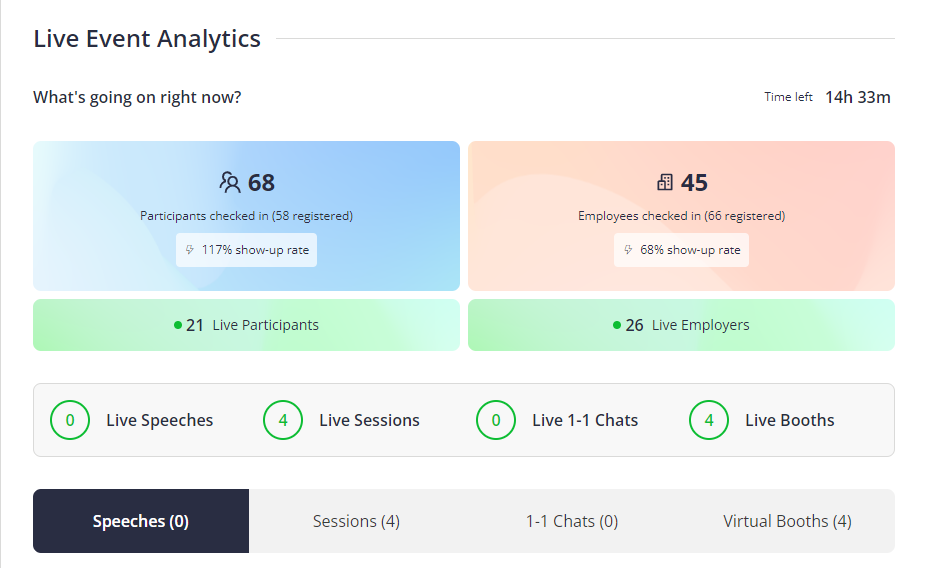Click the 68% show-up rate badge
This screenshot has height=568, width=927.
[x=681, y=250]
